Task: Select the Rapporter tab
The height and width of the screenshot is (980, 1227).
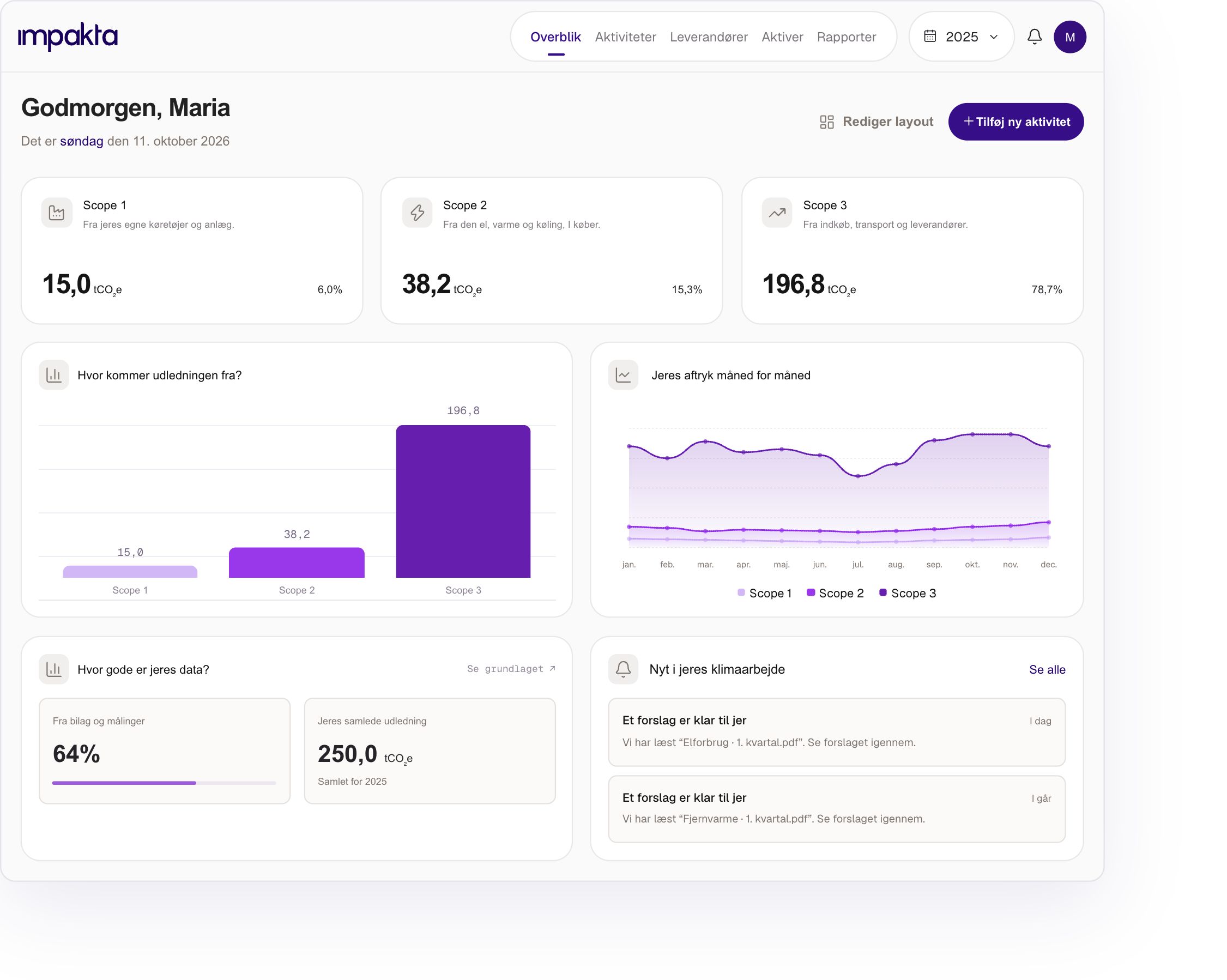Action: [x=847, y=37]
